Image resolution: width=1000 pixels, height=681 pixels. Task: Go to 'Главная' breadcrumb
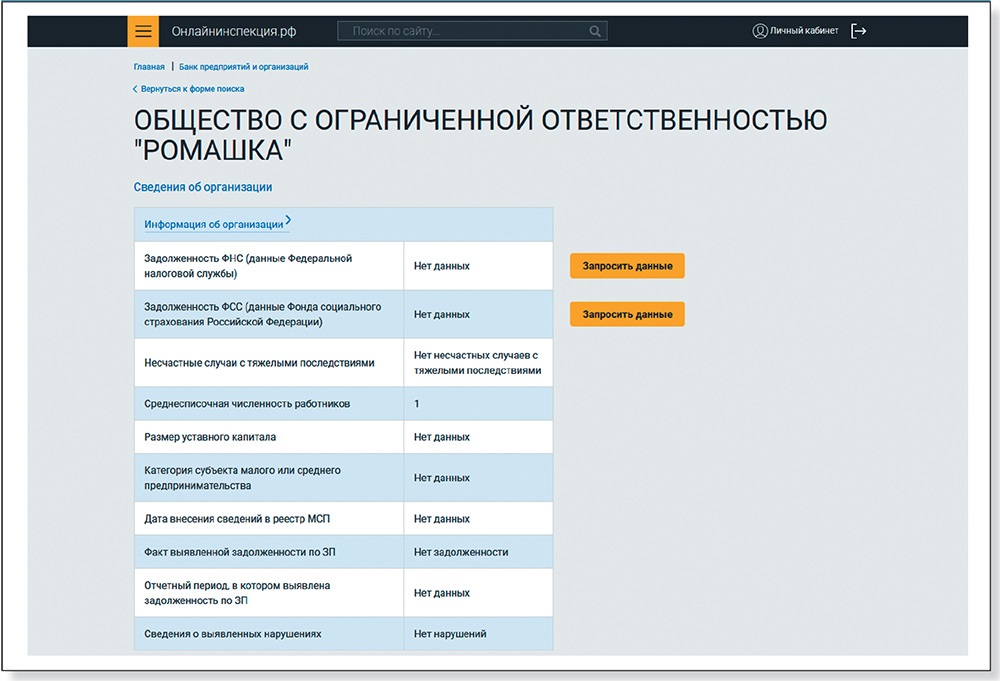(x=149, y=67)
